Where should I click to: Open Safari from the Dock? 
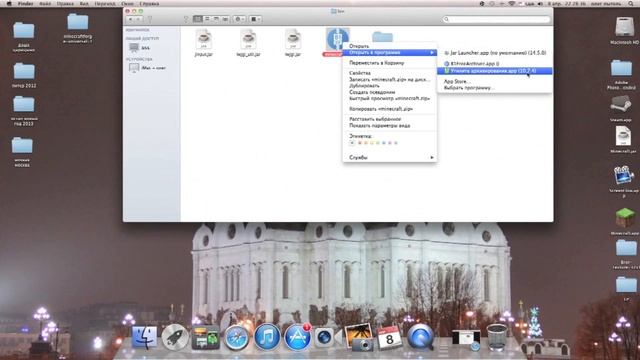236,337
